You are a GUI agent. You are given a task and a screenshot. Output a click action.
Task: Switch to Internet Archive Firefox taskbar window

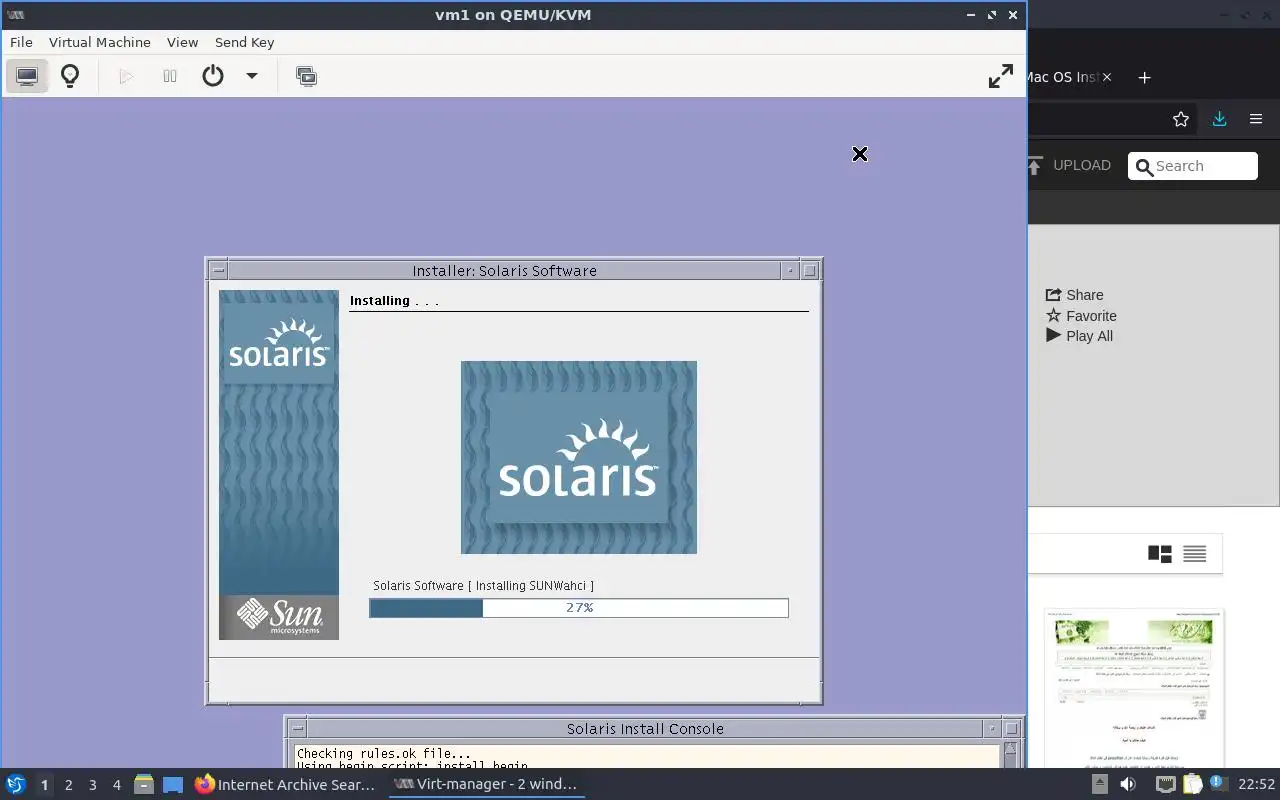(285, 785)
